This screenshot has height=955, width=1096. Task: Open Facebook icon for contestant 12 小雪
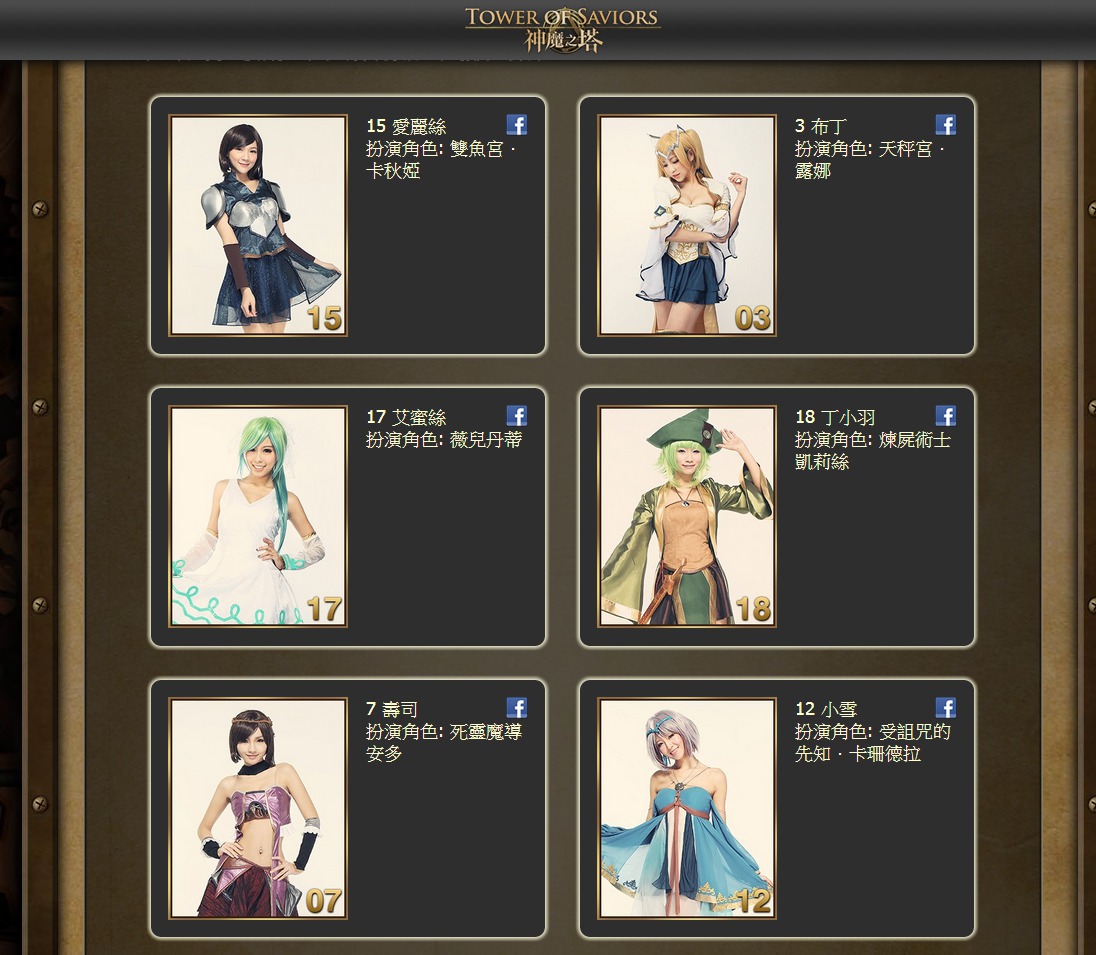[x=946, y=708]
